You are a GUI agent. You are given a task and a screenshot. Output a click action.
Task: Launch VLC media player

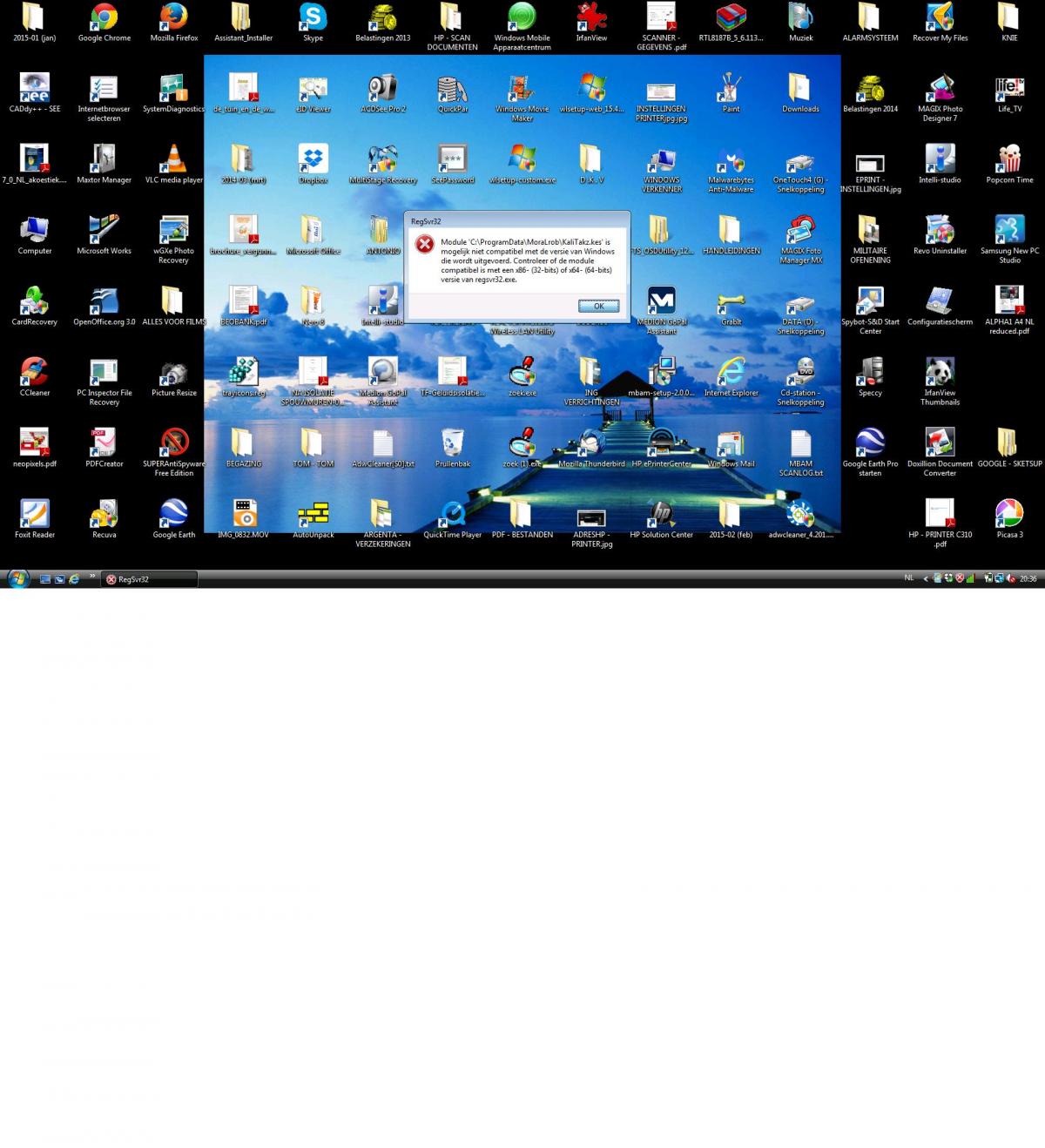(x=174, y=165)
